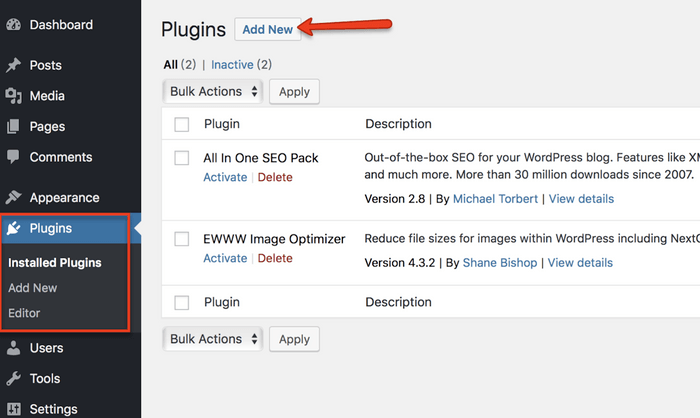The width and height of the screenshot is (700, 418).
Task: Open the plugin Editor submenu entry
Action: coord(24,313)
